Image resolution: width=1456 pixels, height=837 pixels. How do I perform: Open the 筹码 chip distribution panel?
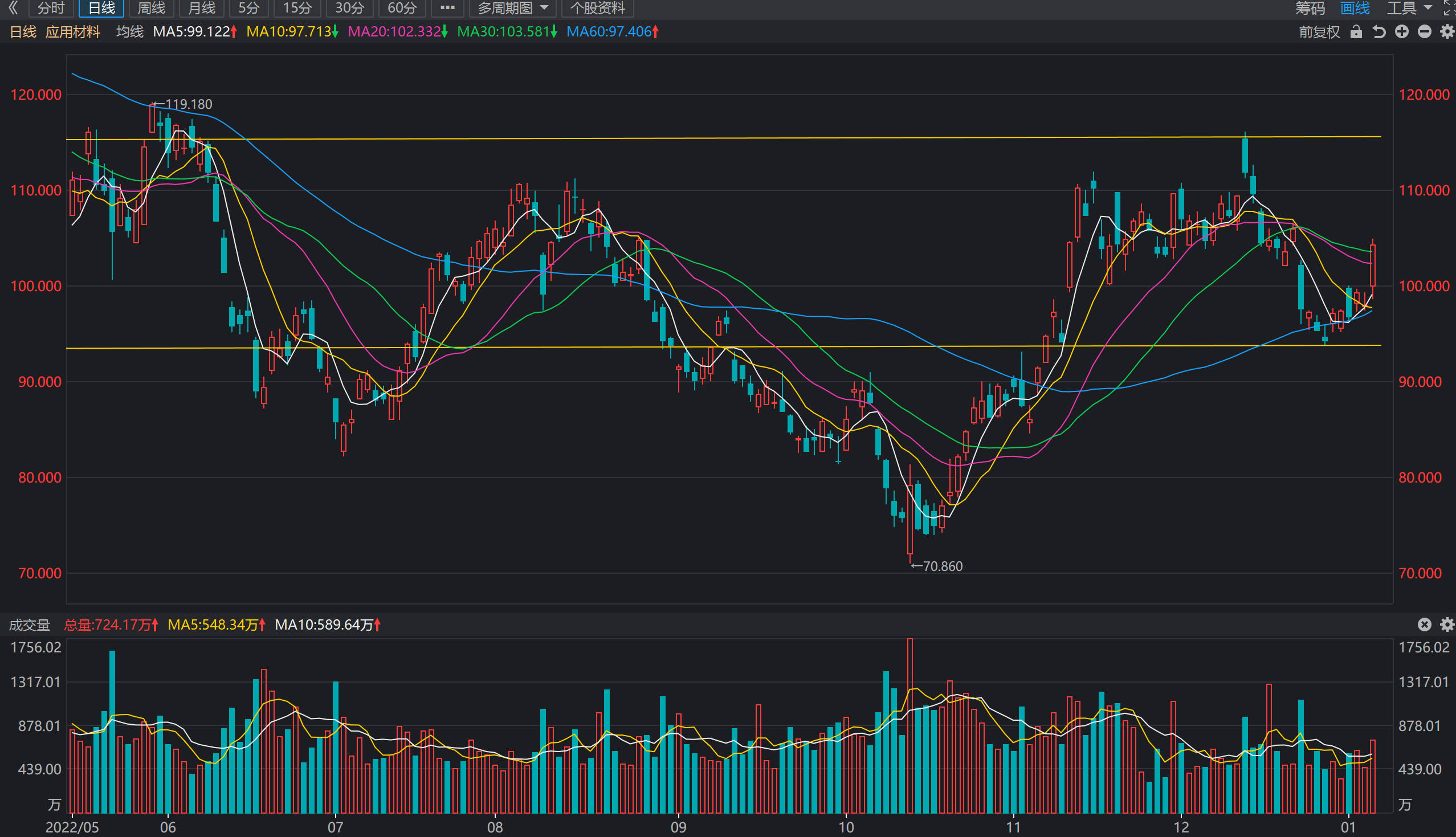click(1310, 8)
